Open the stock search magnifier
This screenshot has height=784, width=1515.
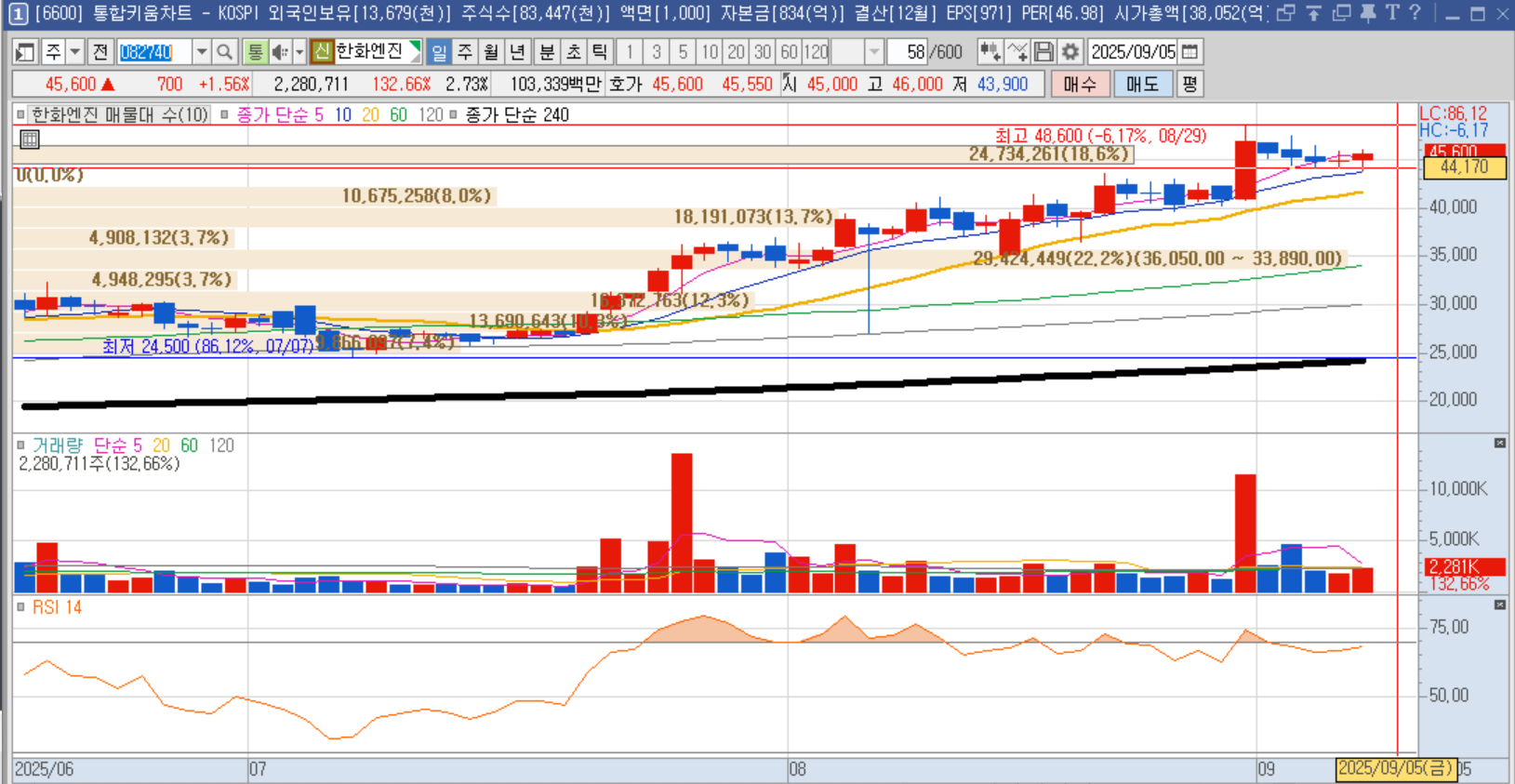point(224,52)
